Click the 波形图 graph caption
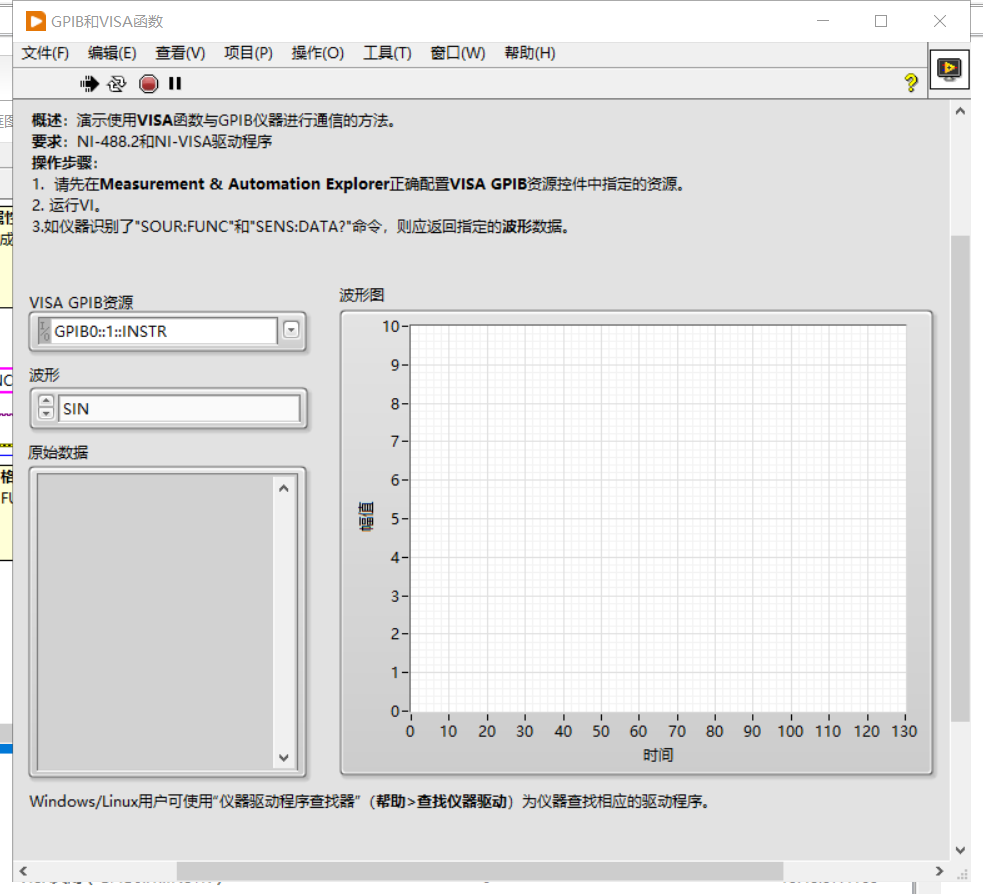Image resolution: width=983 pixels, height=894 pixels. click(362, 295)
